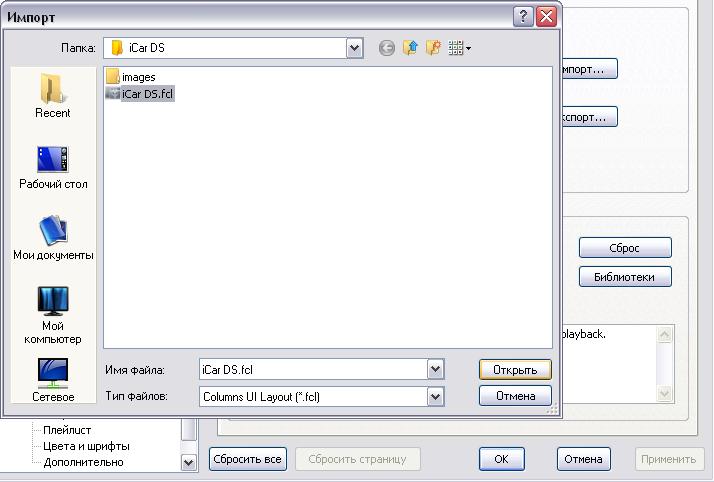The height and width of the screenshot is (482, 714).
Task: Select Цвета и шрифты in the tree
Action: point(86,446)
